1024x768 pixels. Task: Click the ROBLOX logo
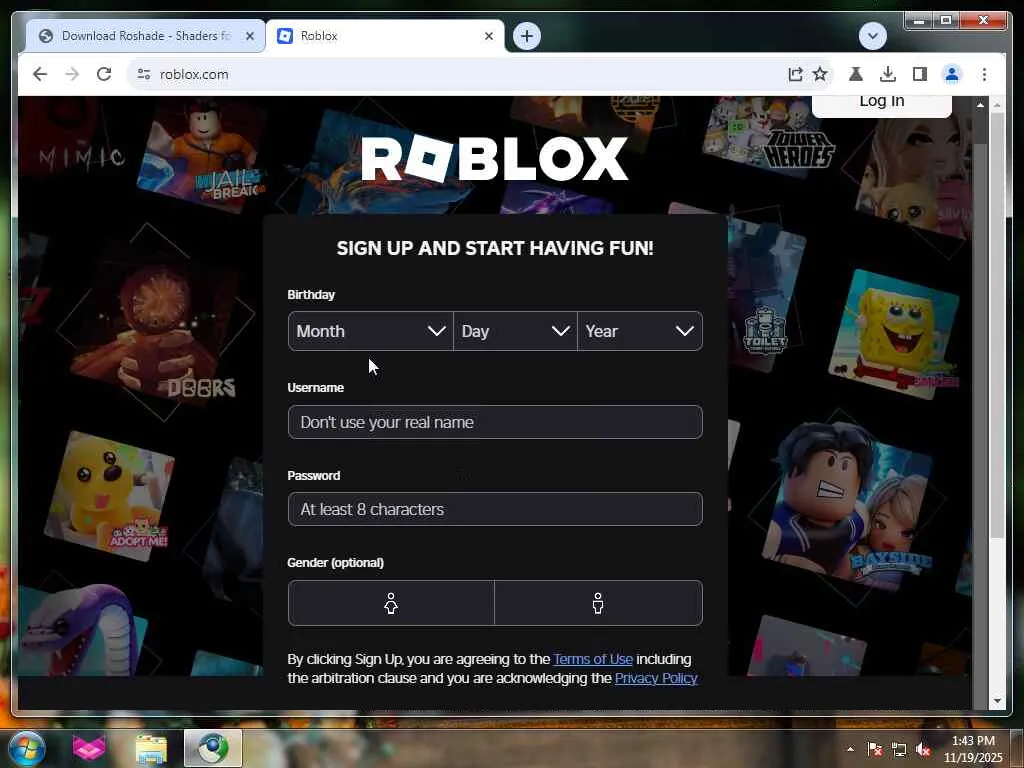pyautogui.click(x=494, y=159)
